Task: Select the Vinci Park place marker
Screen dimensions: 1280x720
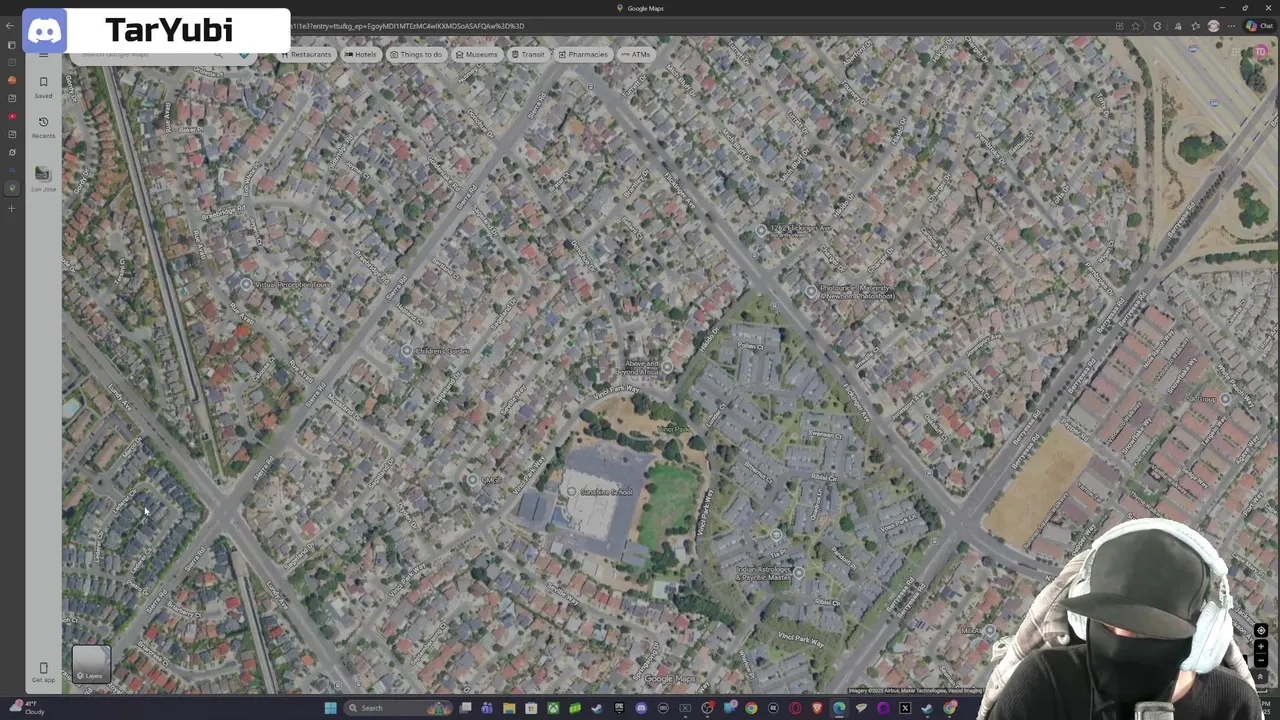Action: (x=673, y=429)
